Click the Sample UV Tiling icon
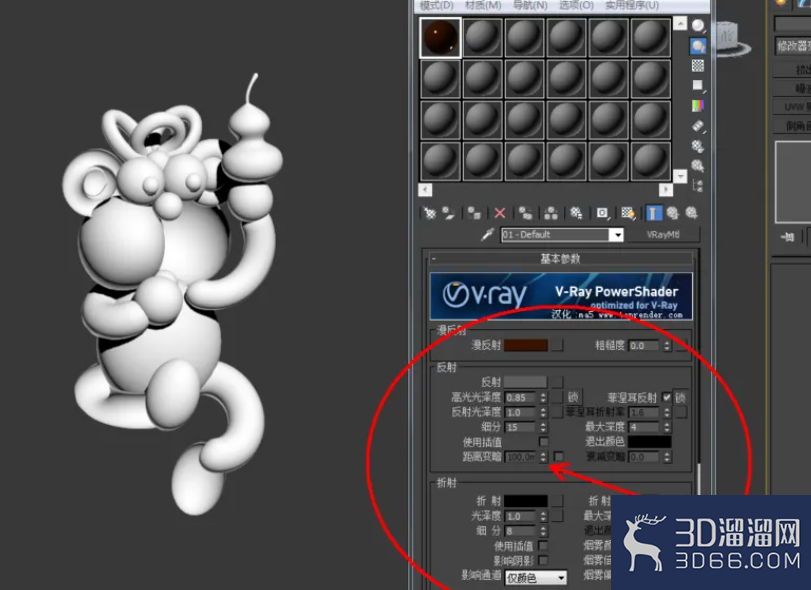This screenshot has height=590, width=811. pos(698,85)
